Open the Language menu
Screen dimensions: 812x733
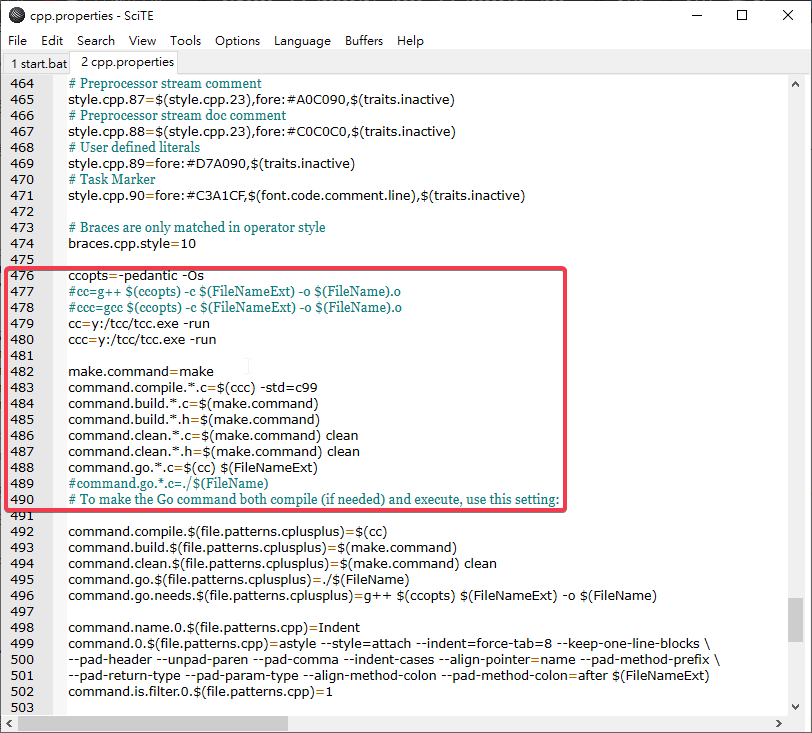click(302, 40)
